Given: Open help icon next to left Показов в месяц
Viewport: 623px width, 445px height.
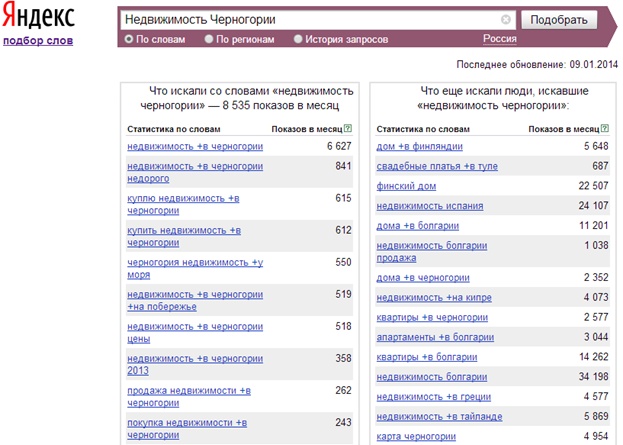Looking at the screenshot, I should pos(348,128).
